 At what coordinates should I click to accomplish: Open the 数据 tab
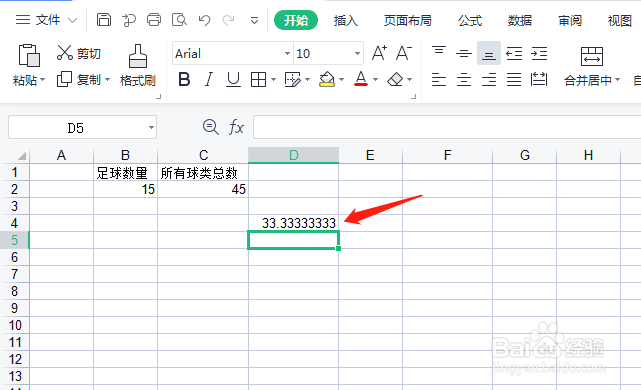520,20
